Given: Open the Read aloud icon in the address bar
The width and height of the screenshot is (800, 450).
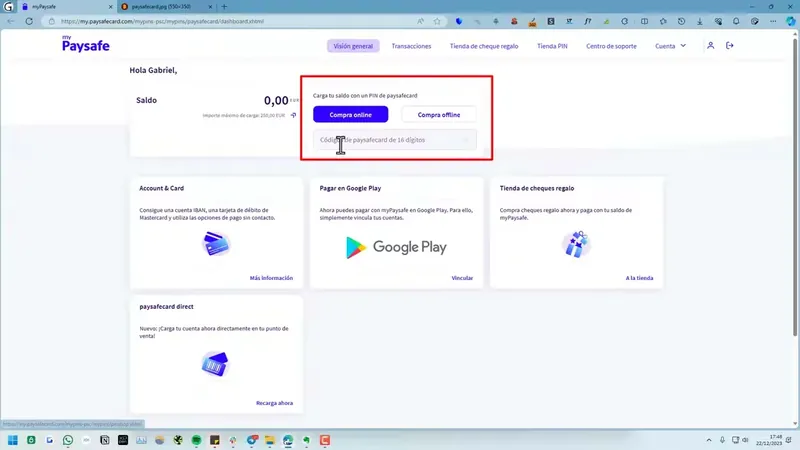Looking at the screenshot, I should (420, 21).
